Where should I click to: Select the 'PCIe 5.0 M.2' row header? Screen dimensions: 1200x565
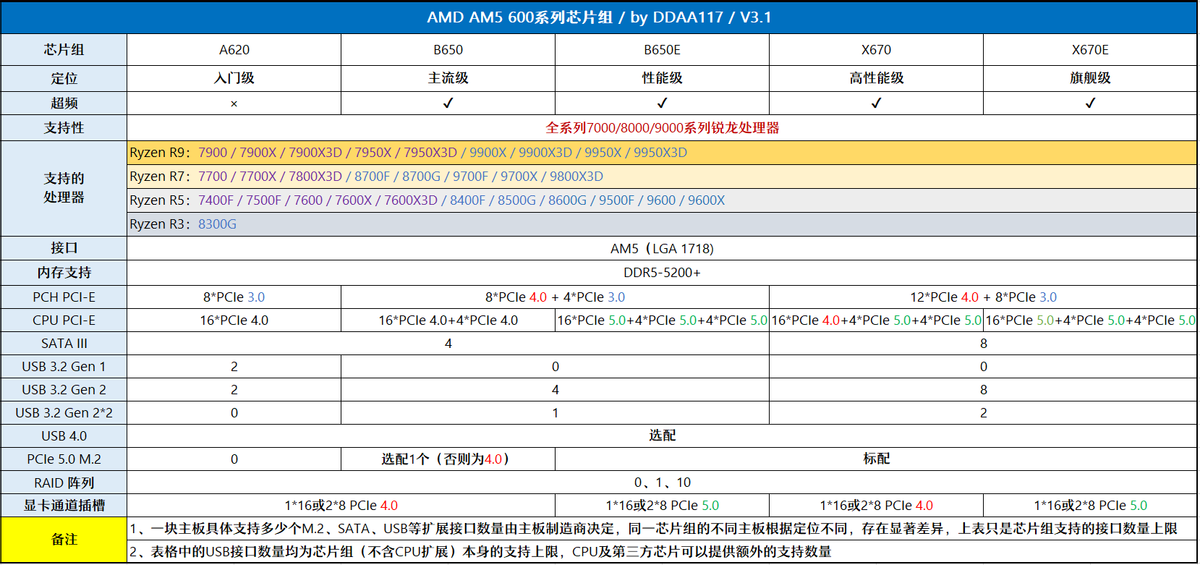coord(63,459)
